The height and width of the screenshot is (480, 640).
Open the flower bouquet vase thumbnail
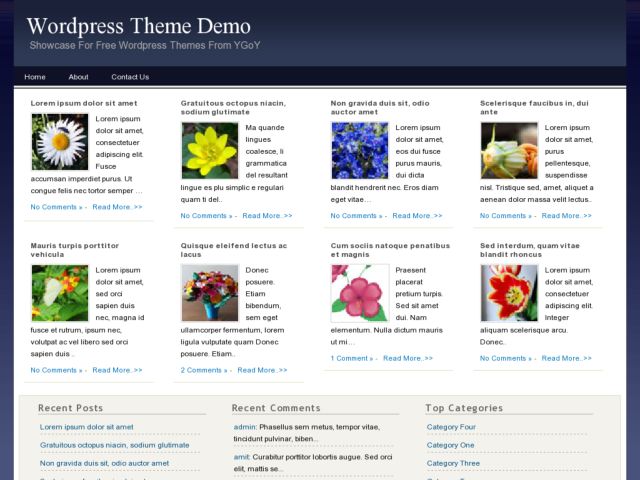[x=210, y=293]
